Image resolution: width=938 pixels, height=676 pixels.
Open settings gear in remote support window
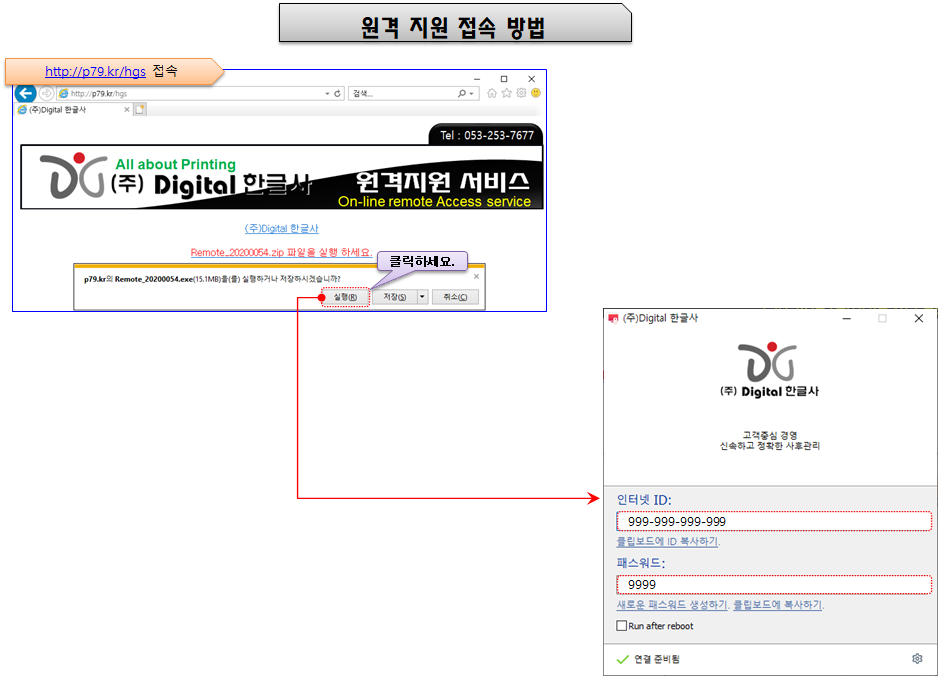point(917,659)
